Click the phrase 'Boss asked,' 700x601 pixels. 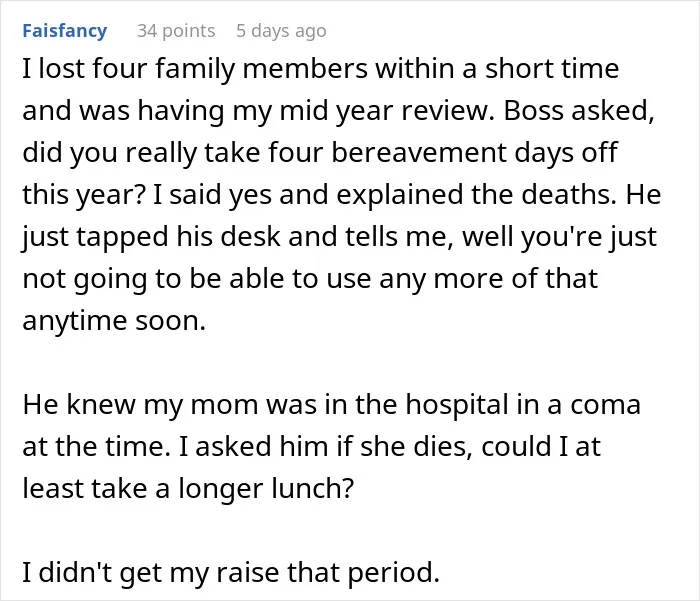click(579, 111)
